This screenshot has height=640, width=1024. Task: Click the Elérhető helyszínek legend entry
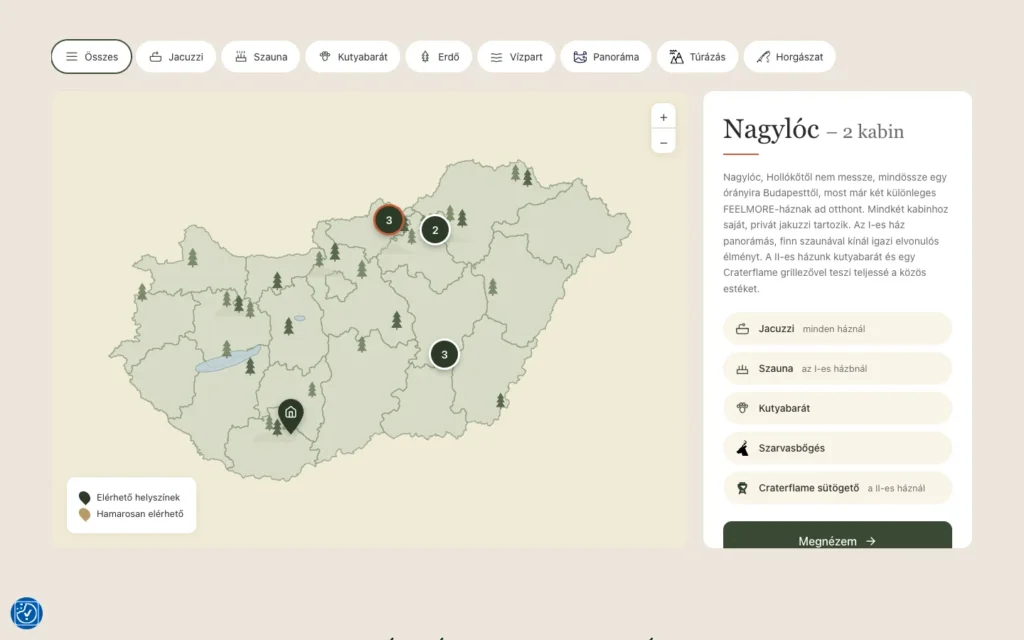coord(130,498)
